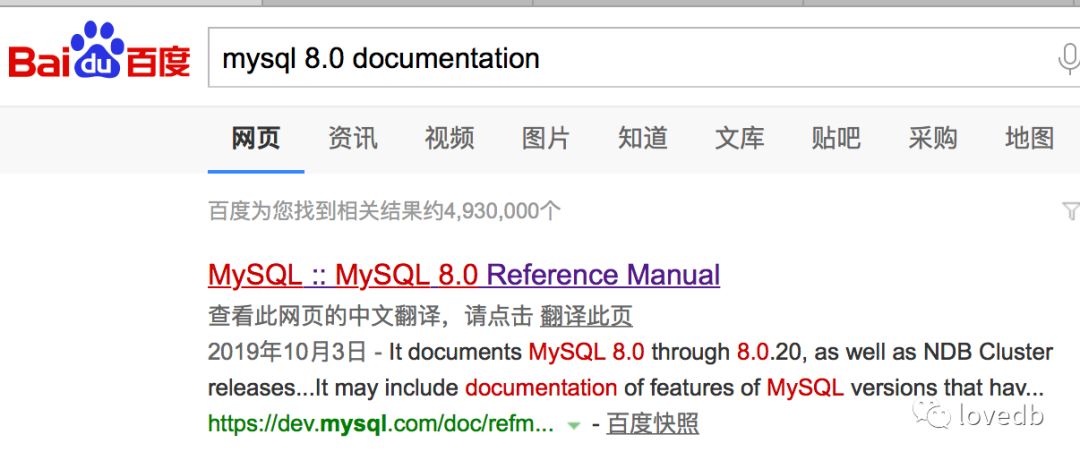The image size is (1080, 460).
Task: Open MySQL 8.0 Reference Manual result link
Action: click(x=464, y=275)
